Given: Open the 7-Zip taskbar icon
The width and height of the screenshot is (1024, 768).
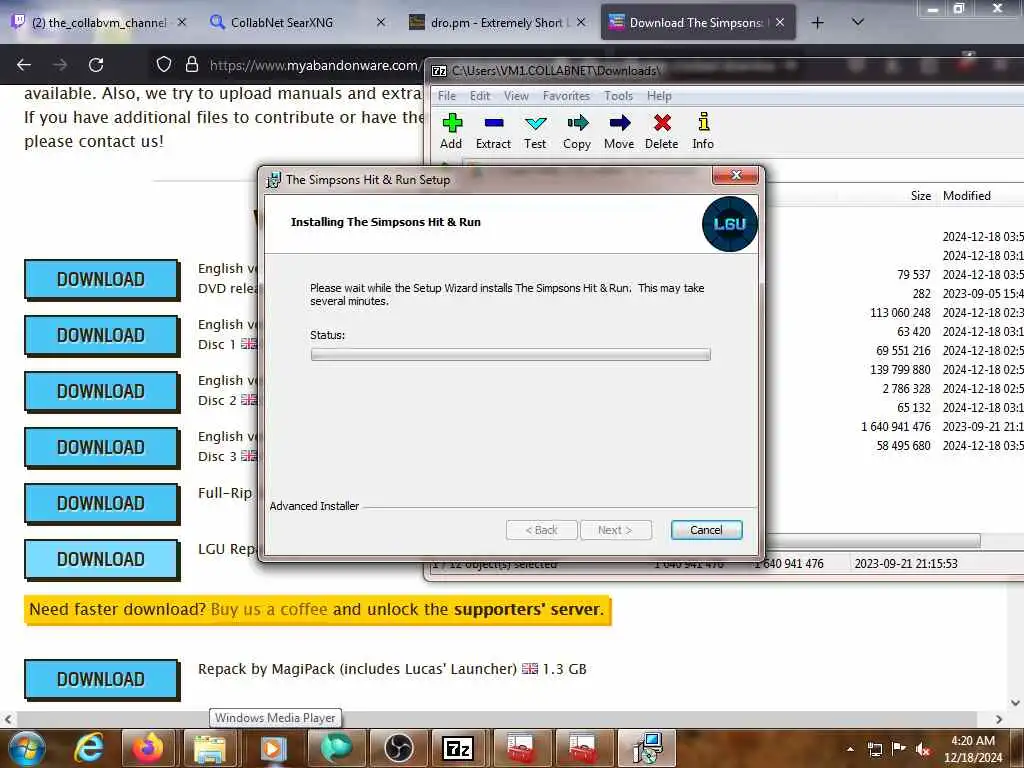Looking at the screenshot, I should coord(458,748).
